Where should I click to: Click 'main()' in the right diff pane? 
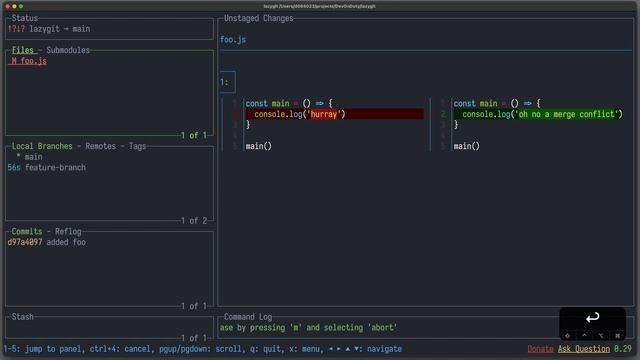pos(467,146)
